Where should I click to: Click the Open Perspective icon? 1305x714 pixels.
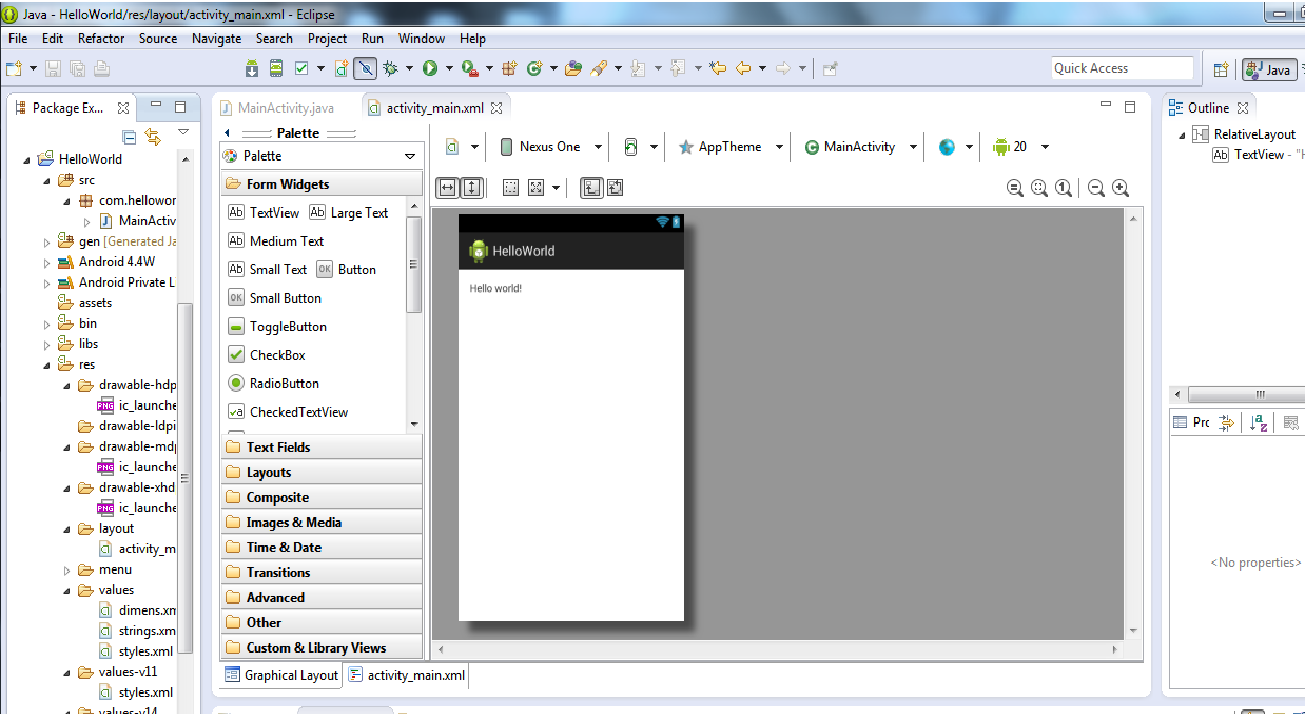pyautogui.click(x=1220, y=69)
